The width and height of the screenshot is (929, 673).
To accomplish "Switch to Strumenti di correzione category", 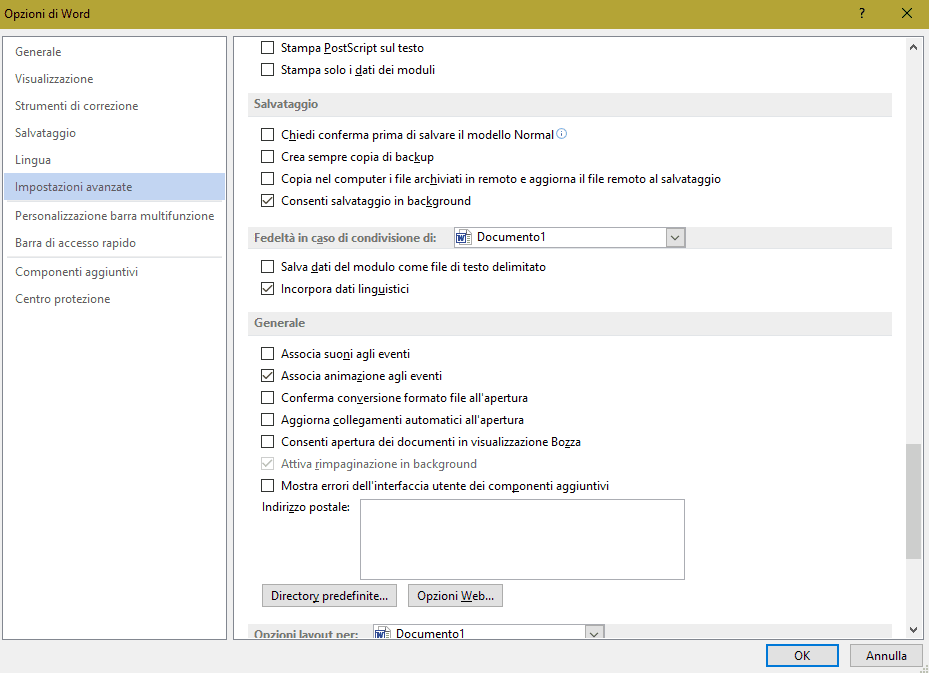I will pyautogui.click(x=76, y=106).
